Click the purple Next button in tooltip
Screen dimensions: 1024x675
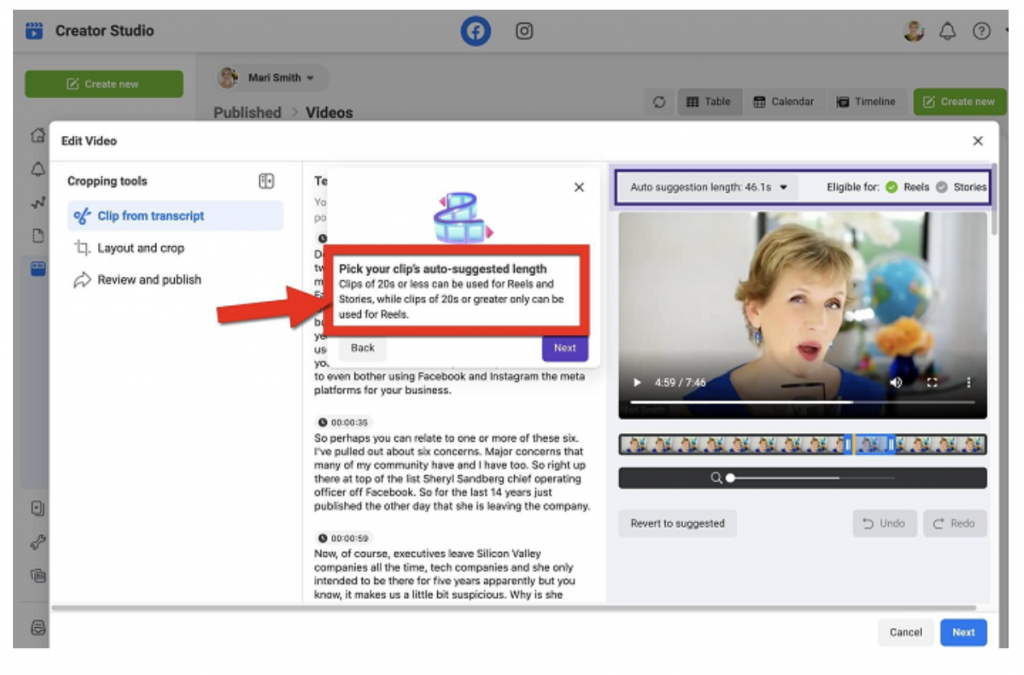coord(565,348)
